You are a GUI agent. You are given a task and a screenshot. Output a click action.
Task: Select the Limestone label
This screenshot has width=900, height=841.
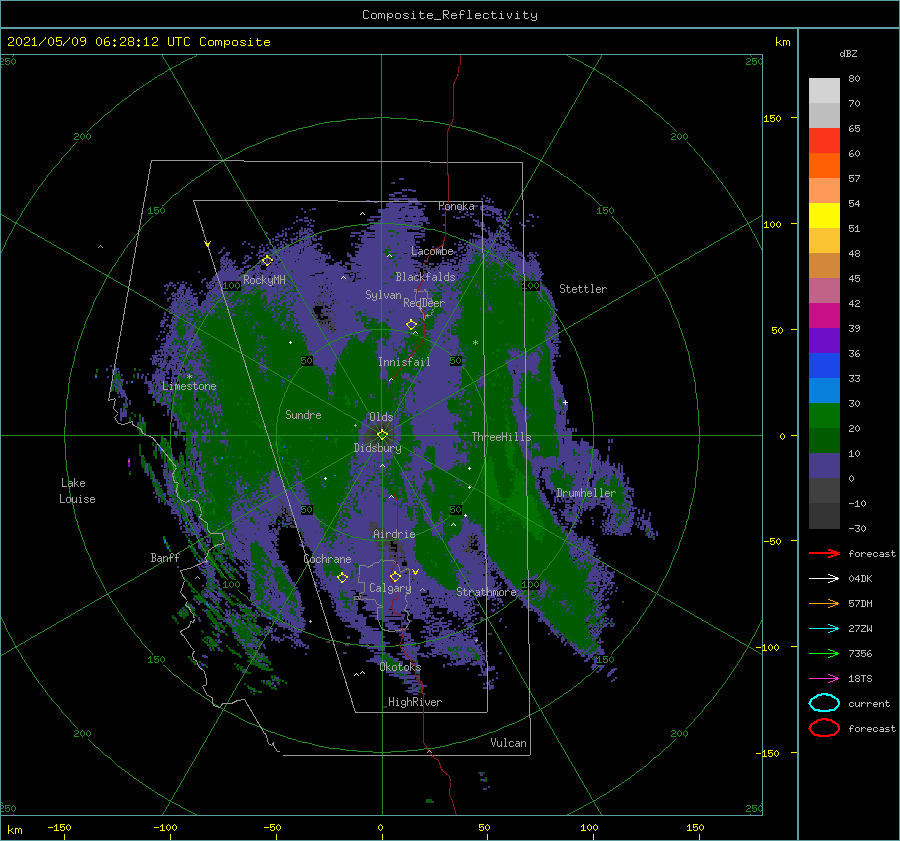pos(189,386)
